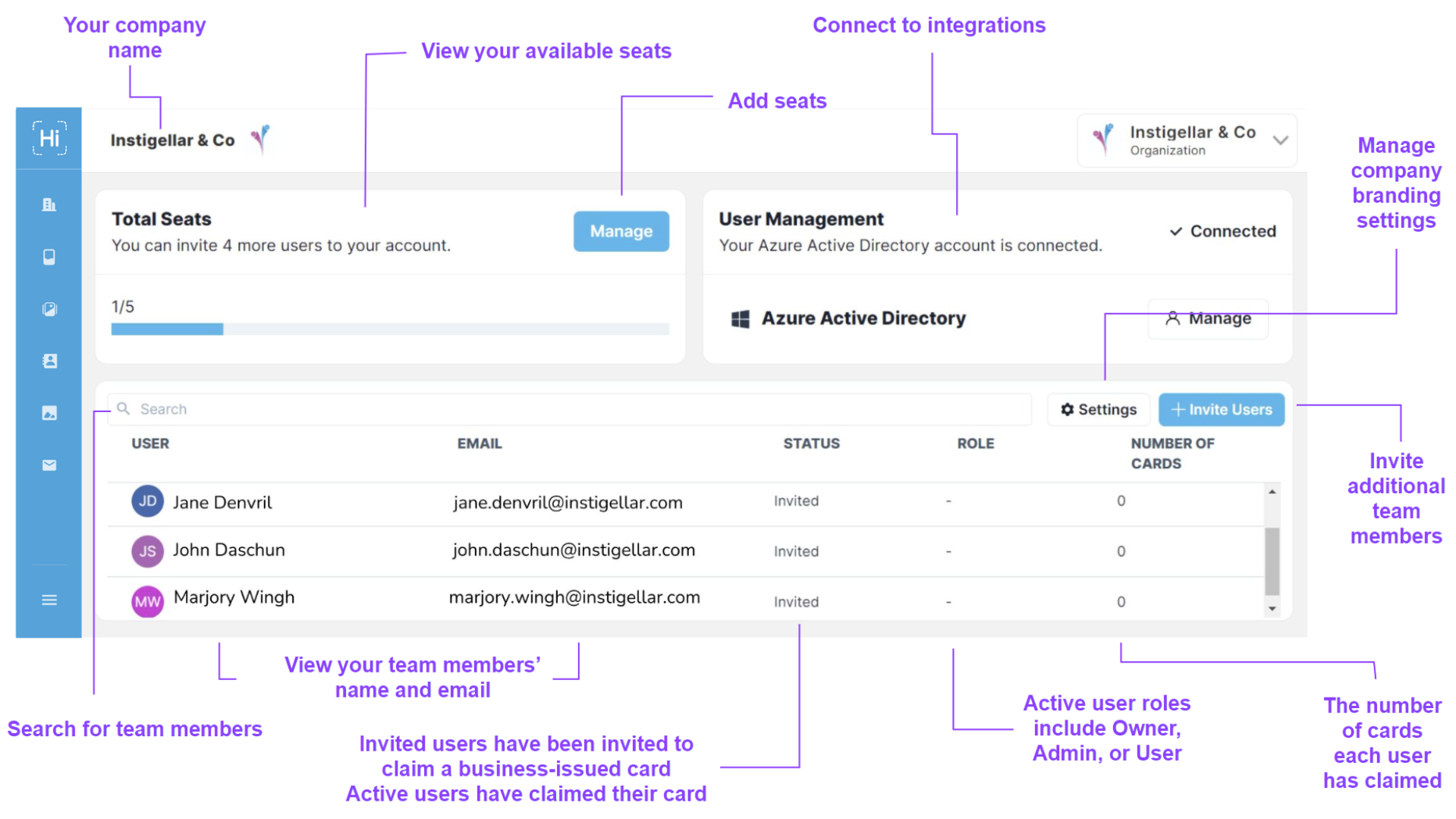Screen dimensions: 1456x819
Task: Open the image gallery icon in sidebar
Action: 49,413
